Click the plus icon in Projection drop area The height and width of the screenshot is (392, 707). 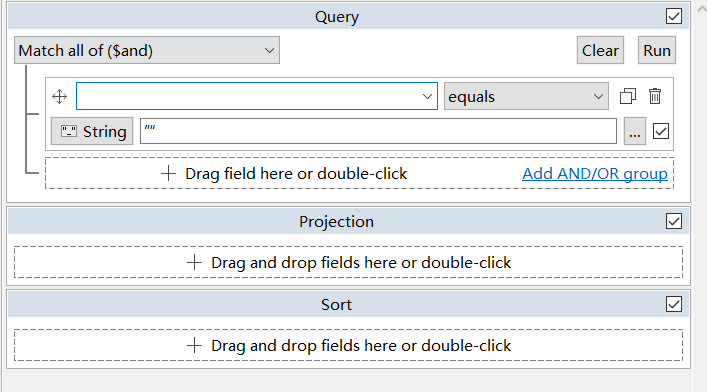pyautogui.click(x=194, y=263)
